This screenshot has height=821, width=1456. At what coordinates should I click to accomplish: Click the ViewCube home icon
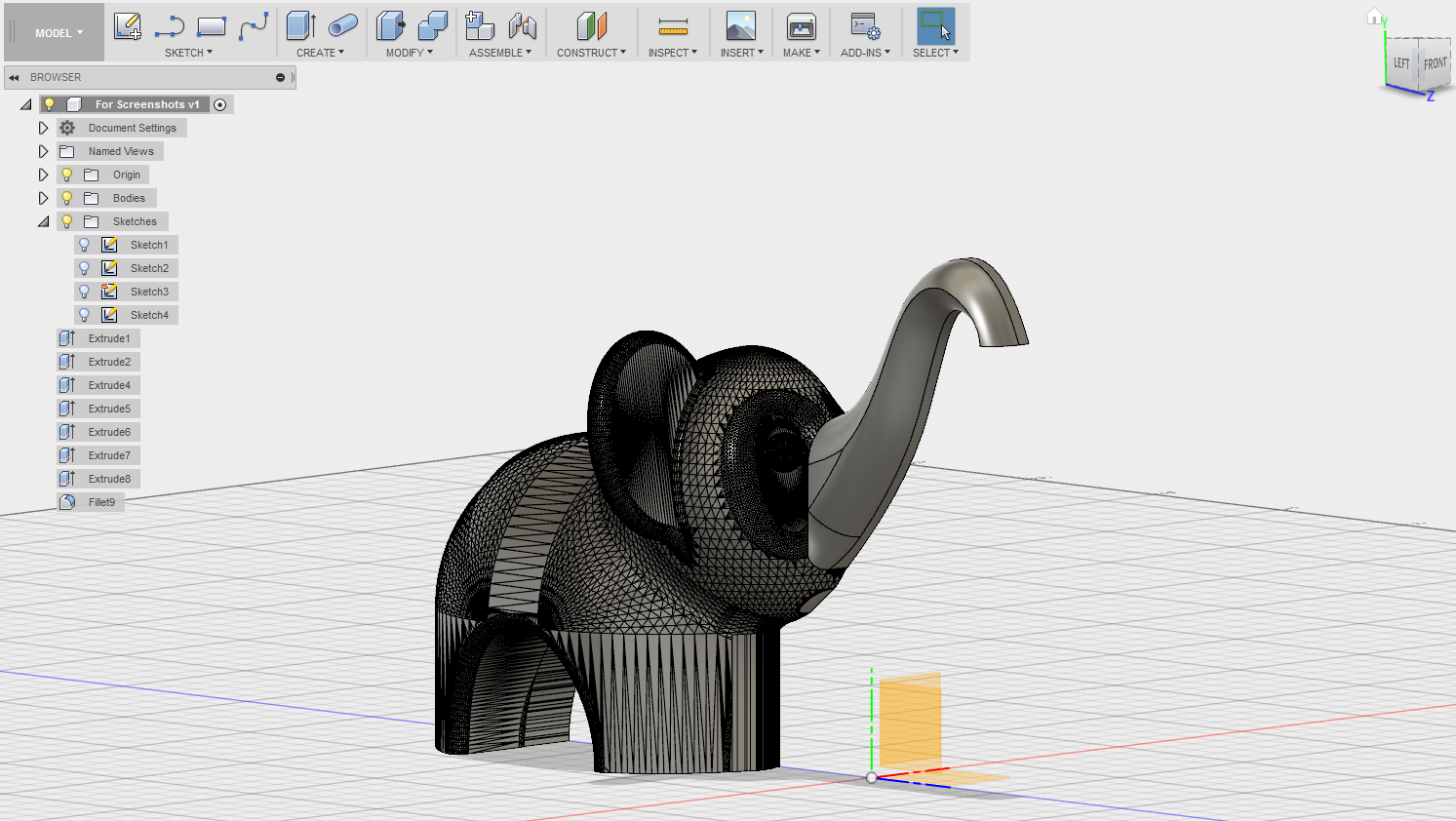click(x=1375, y=17)
